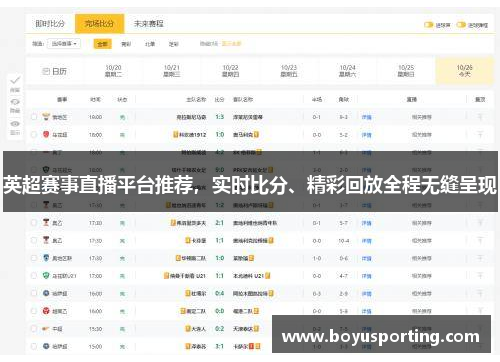
Task: Click the blue shield league badge in 17:30 row
Action: coord(46,258)
